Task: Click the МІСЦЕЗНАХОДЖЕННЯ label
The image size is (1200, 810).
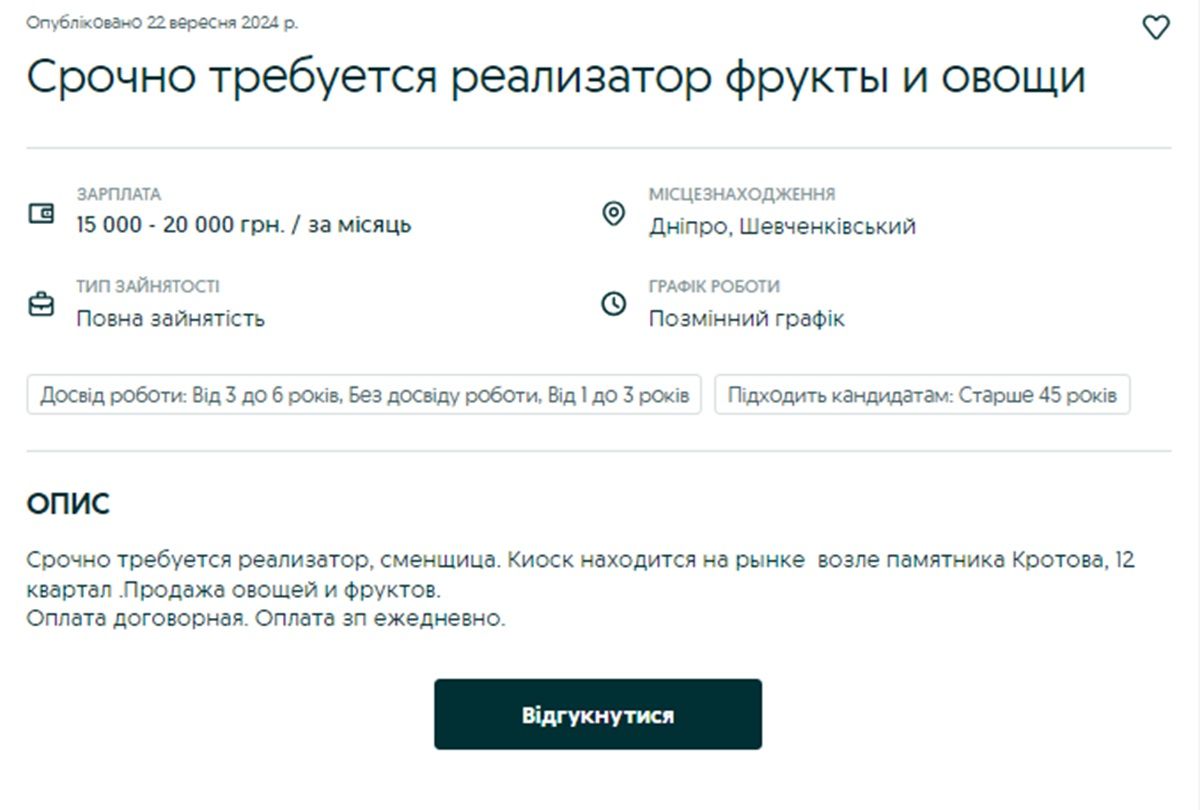Action: click(741, 194)
